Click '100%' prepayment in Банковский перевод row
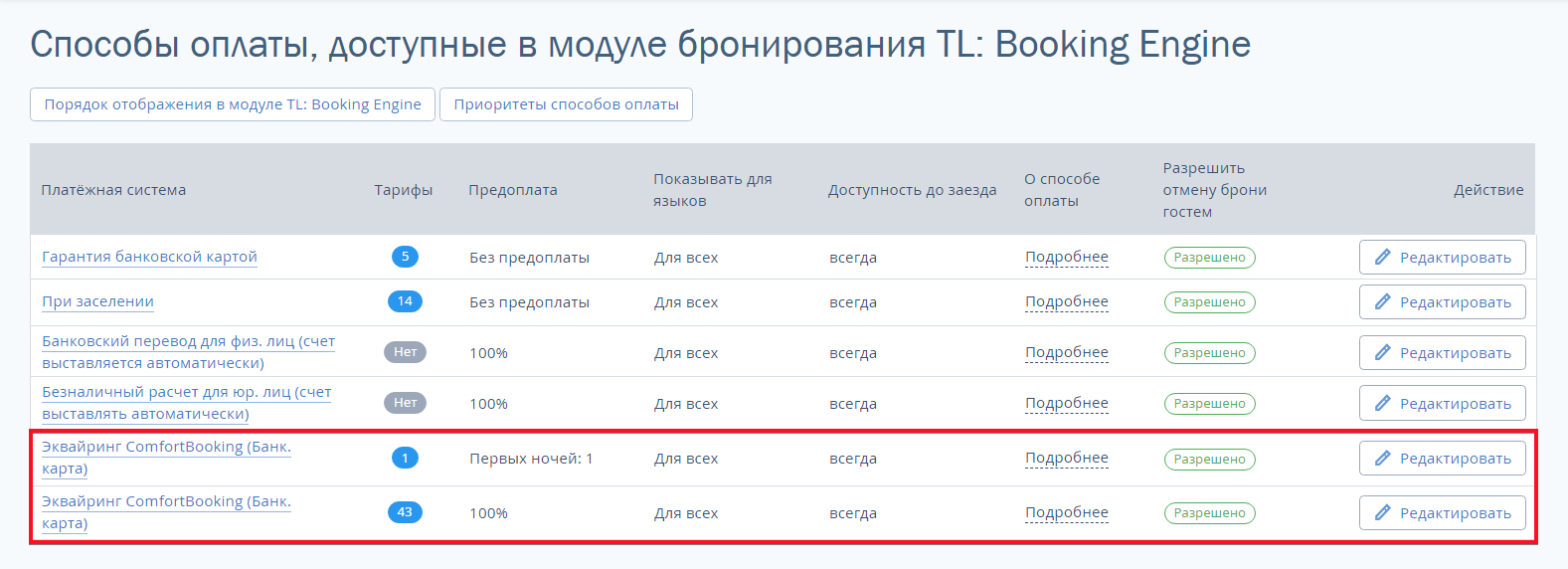 click(488, 353)
